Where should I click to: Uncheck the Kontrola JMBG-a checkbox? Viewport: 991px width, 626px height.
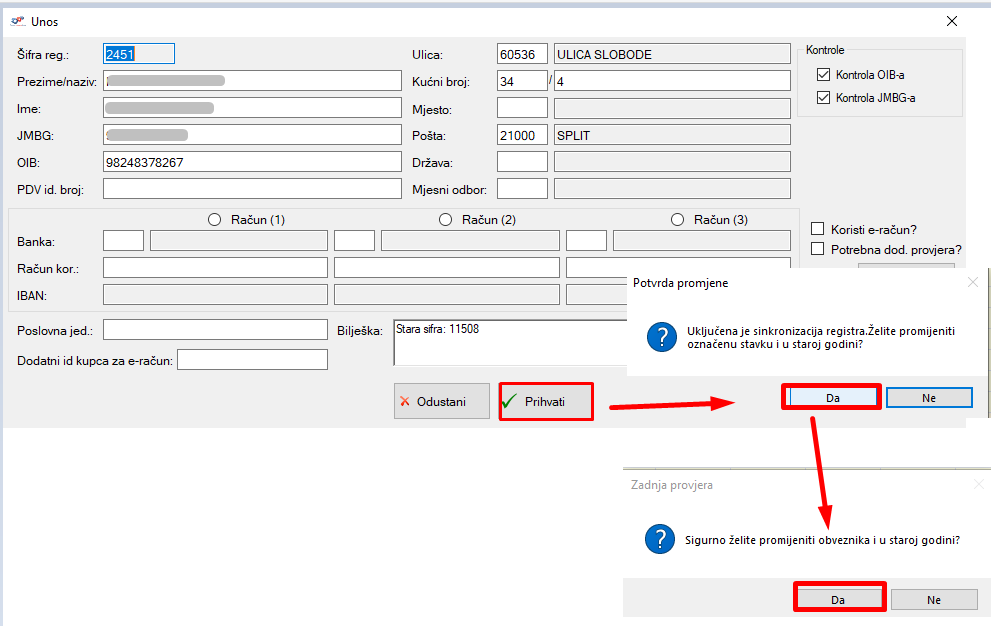[824, 98]
